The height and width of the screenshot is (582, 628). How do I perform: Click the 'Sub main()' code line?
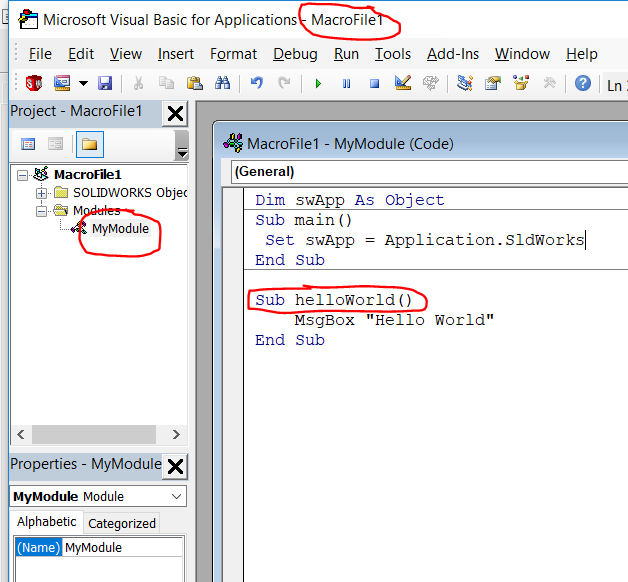click(303, 220)
